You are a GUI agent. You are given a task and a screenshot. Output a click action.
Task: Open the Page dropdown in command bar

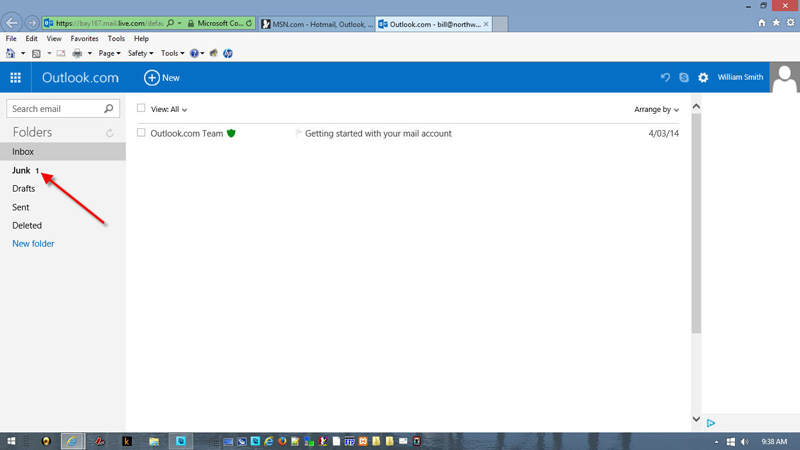click(x=110, y=53)
